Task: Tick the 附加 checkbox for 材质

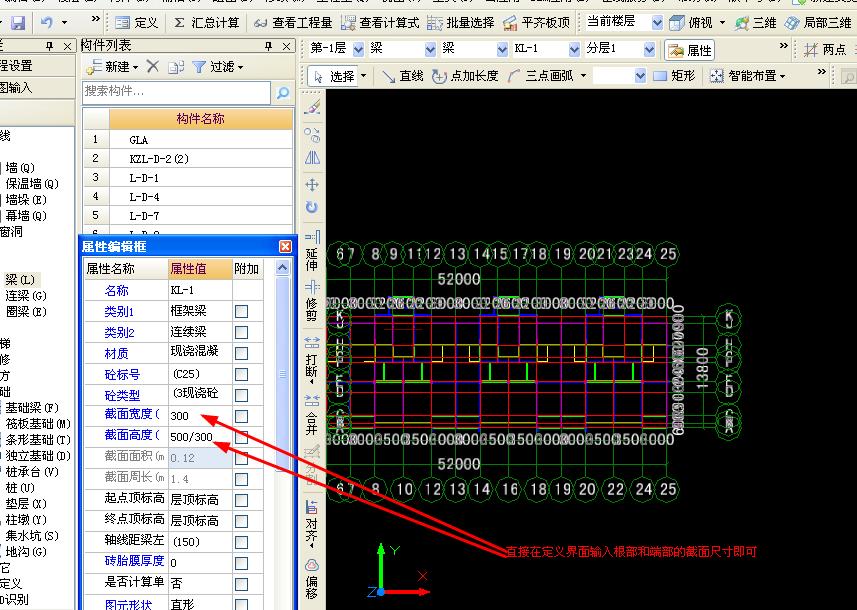Action: [241, 353]
